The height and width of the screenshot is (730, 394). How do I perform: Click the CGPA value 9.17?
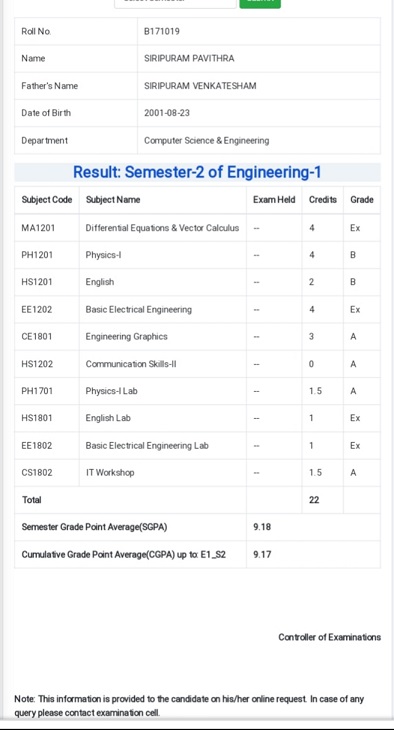click(262, 554)
